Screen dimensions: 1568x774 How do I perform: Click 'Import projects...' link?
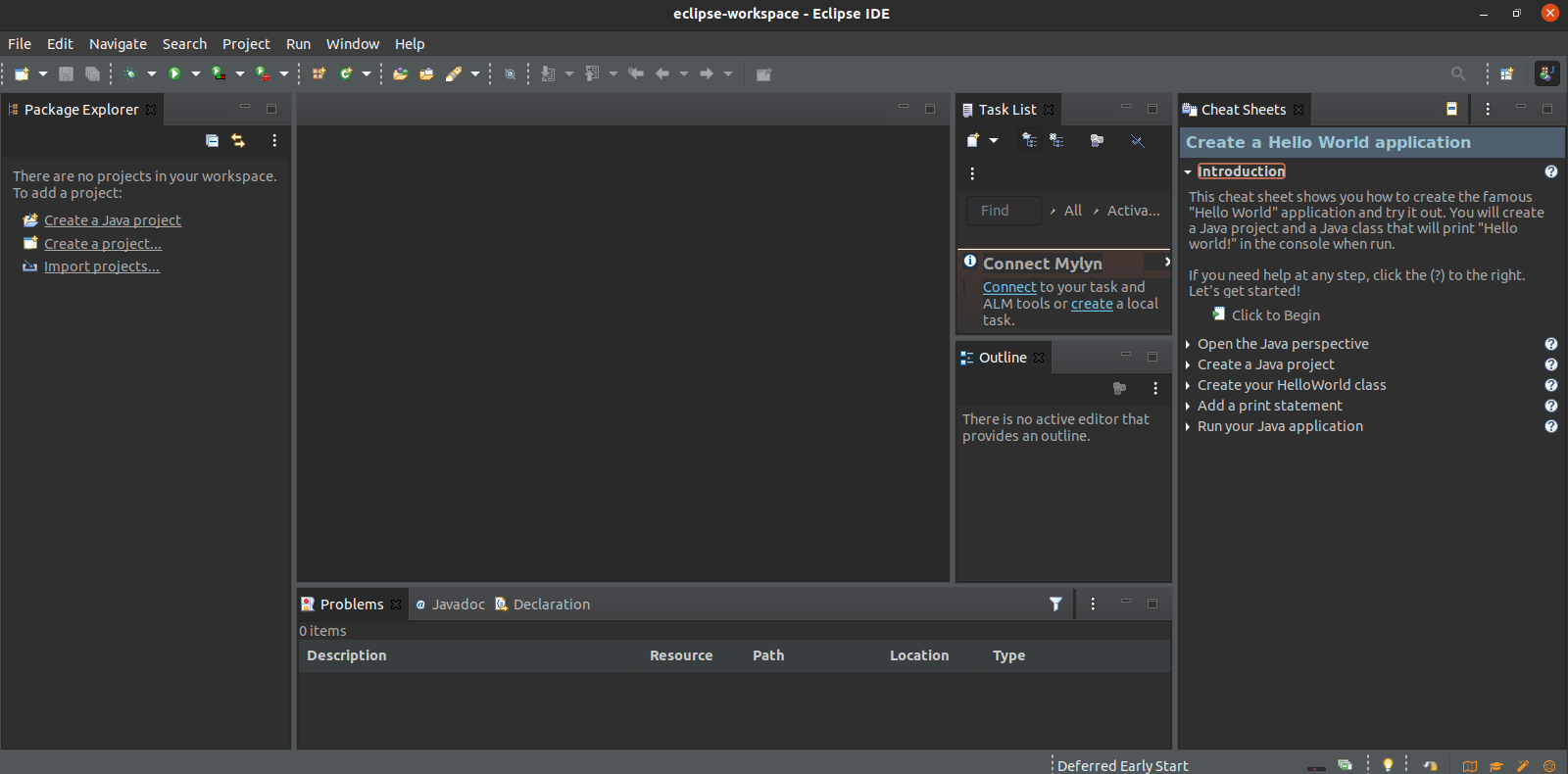tap(102, 266)
